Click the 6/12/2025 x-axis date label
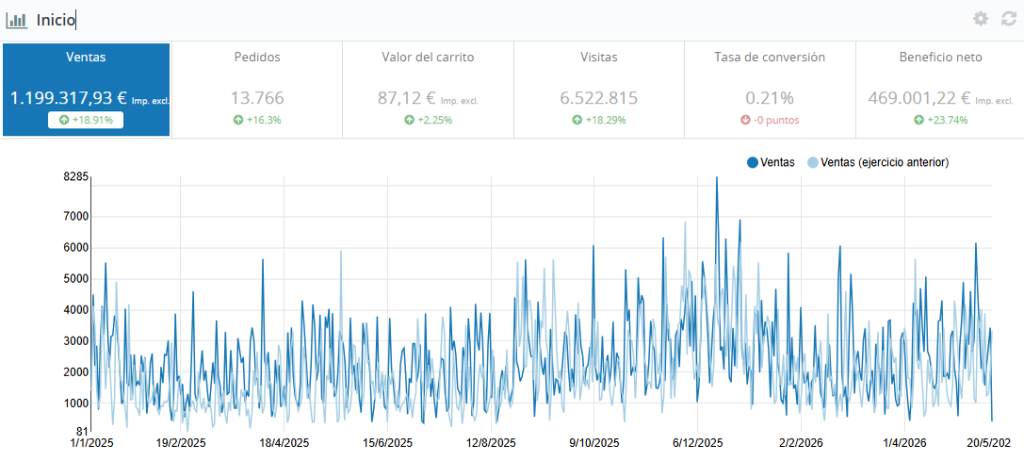The width and height of the screenshot is (1024, 462). [697, 442]
